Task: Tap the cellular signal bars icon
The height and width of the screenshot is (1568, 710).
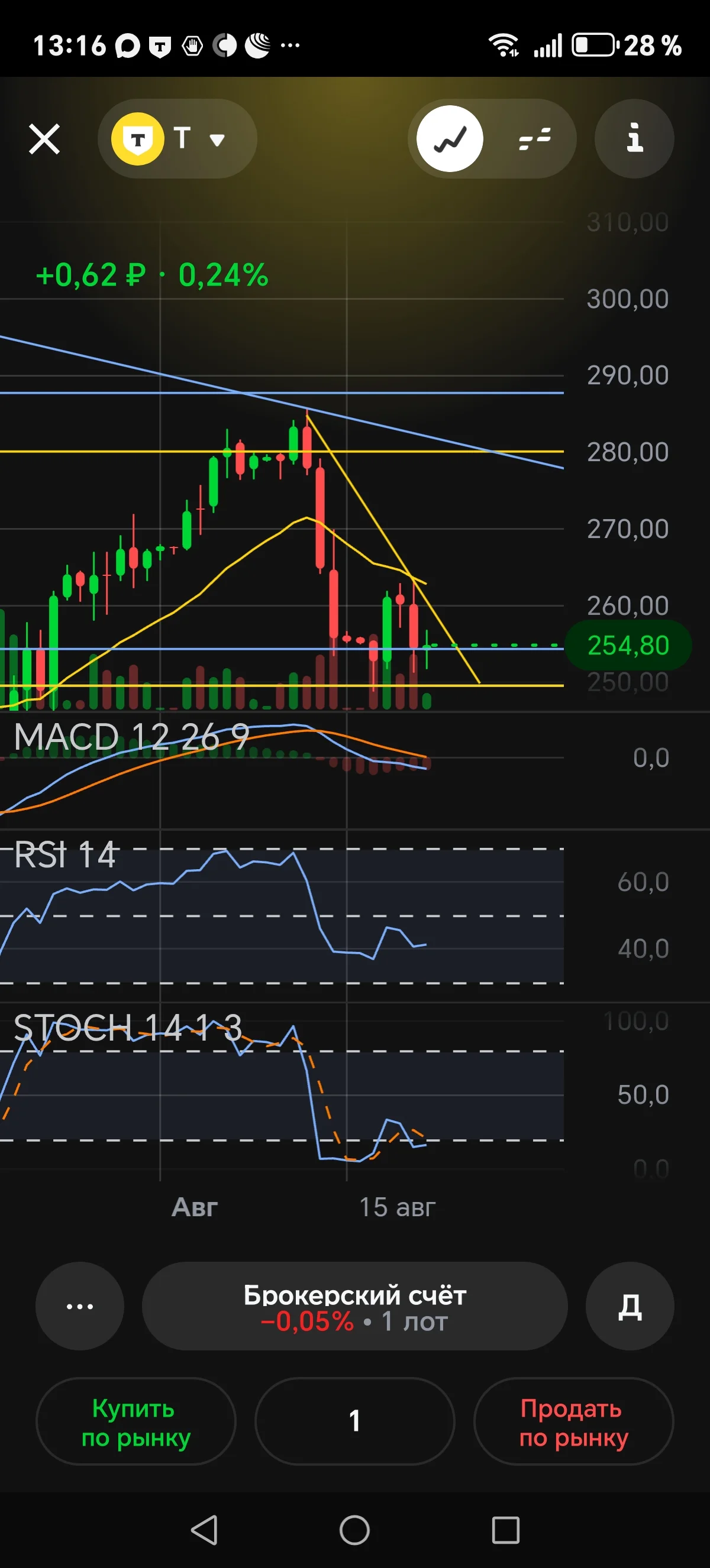Action: point(548,46)
